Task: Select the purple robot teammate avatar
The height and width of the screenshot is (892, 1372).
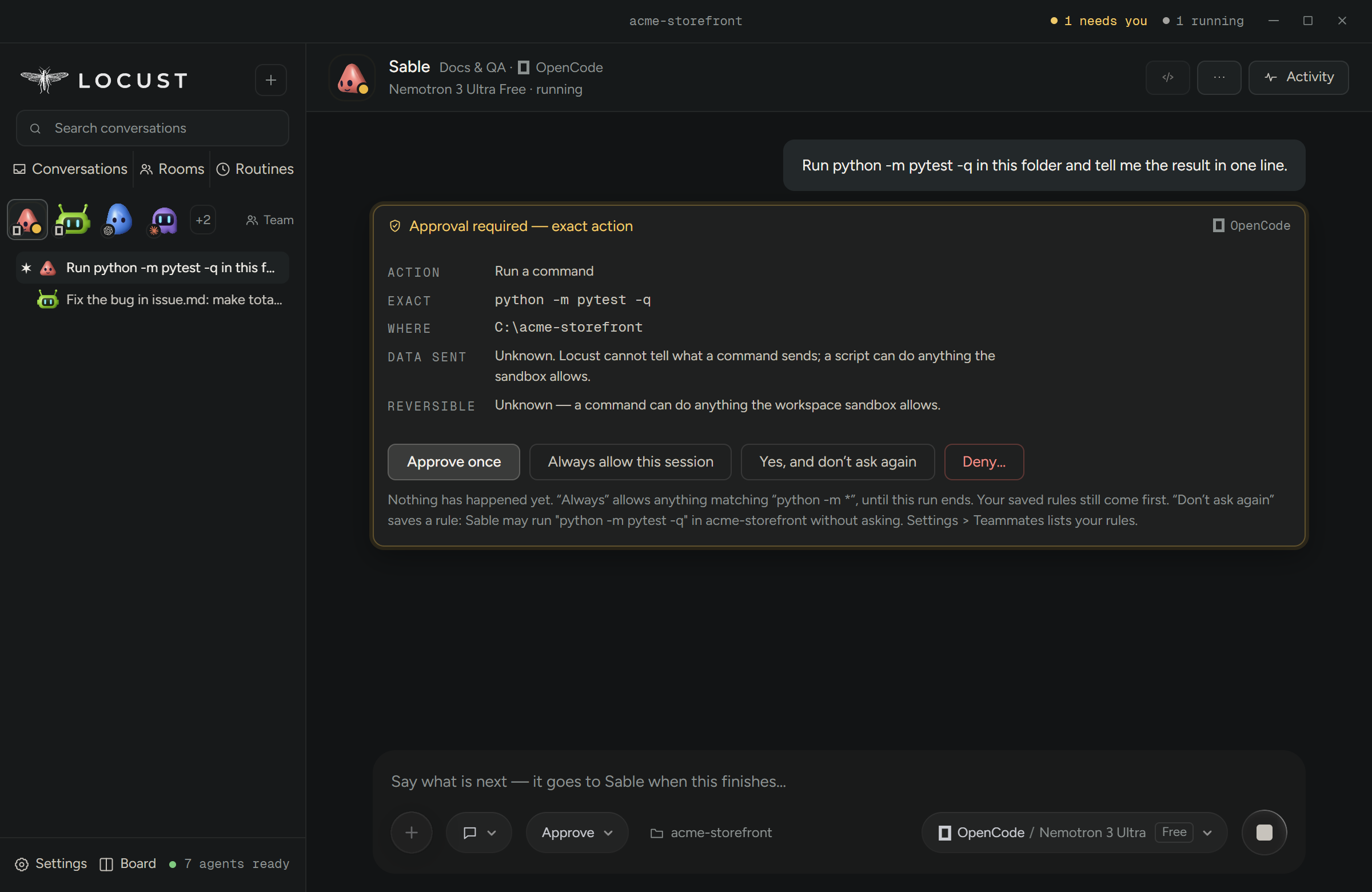Action: pyautogui.click(x=163, y=220)
